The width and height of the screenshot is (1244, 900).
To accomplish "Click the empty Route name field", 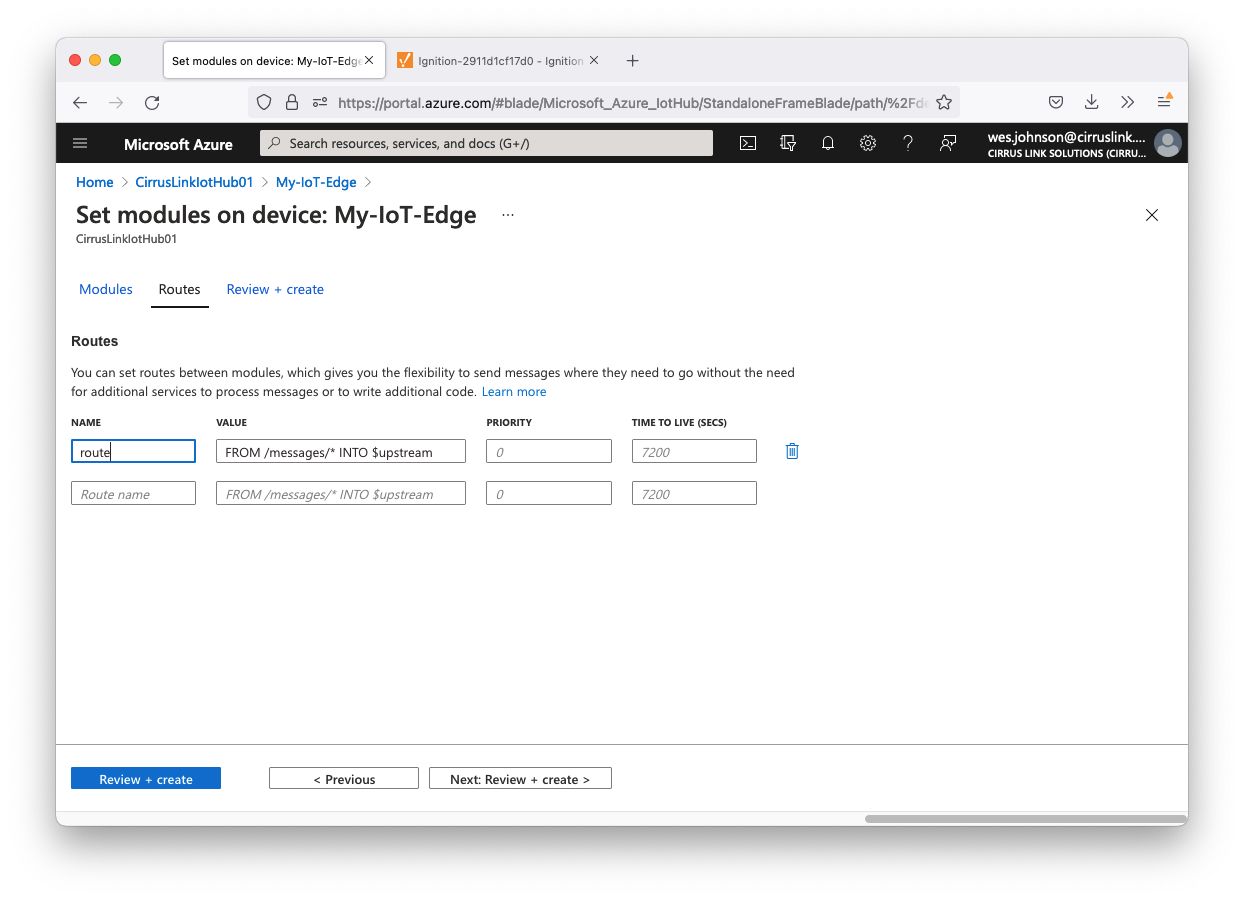I will pyautogui.click(x=133, y=494).
